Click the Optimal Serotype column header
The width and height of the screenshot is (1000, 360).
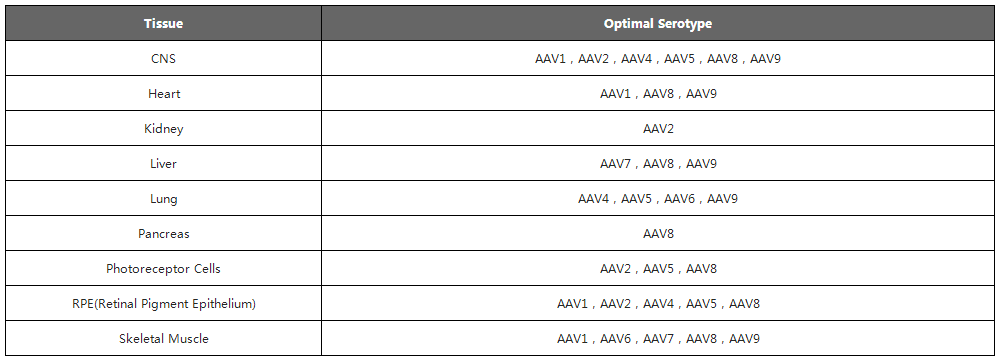[658, 24]
